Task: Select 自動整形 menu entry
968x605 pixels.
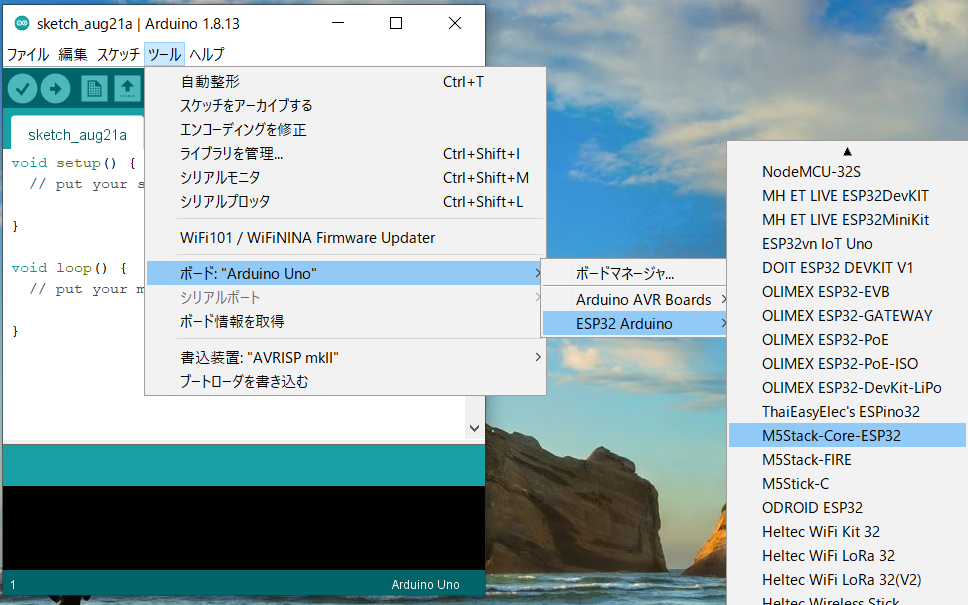Action: [346, 81]
